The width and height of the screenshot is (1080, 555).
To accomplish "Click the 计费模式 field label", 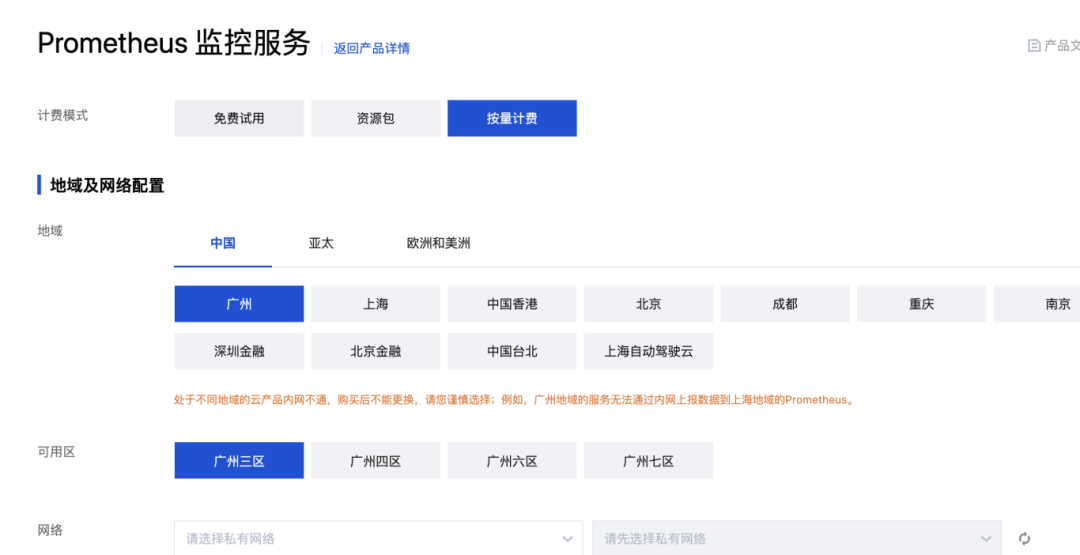I will click(63, 115).
